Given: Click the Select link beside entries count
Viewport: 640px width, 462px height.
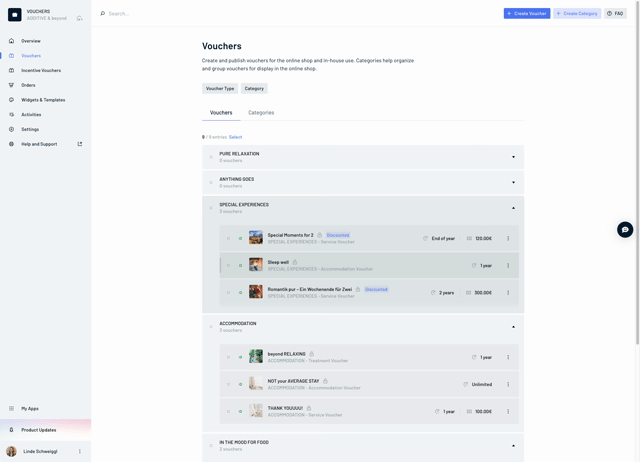Looking at the screenshot, I should (235, 137).
